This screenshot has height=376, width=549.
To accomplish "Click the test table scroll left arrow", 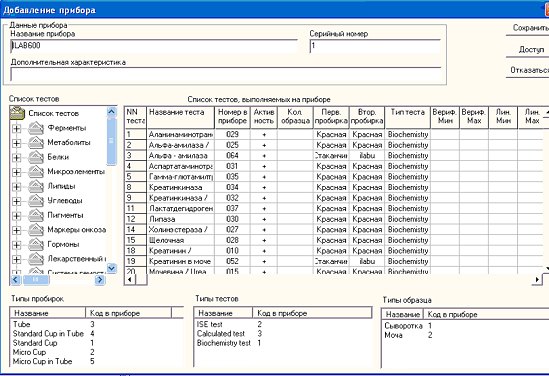I will pos(130,279).
